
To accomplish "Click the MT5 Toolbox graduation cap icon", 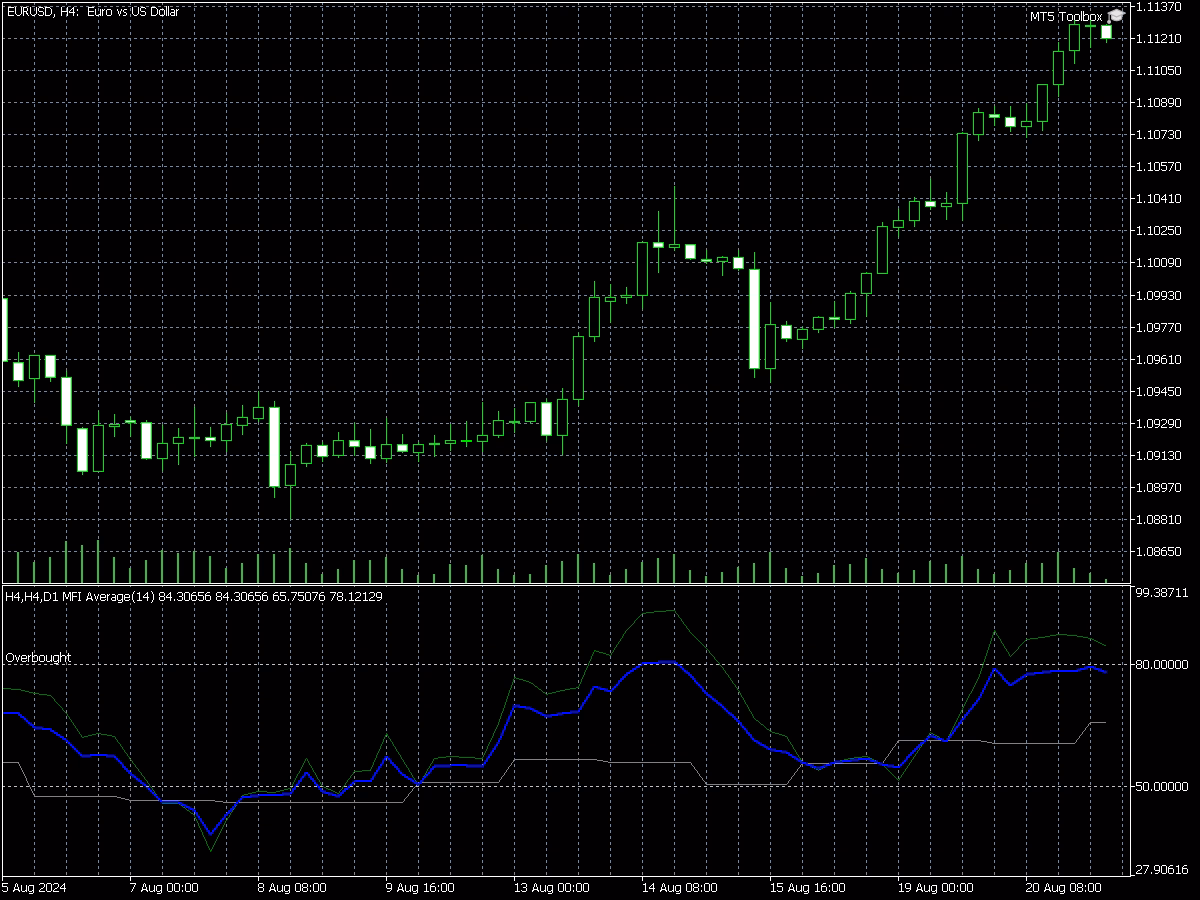I will click(1114, 16).
